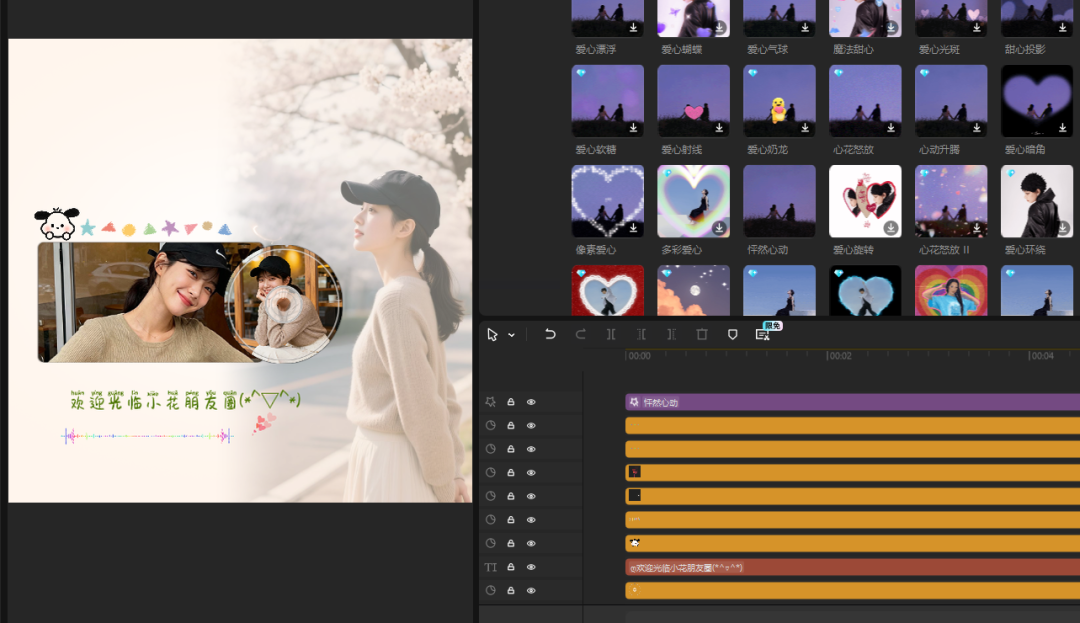The image size is (1080, 623).
Task: Click the download icon on 爱心旋转 effect
Action: click(x=891, y=228)
